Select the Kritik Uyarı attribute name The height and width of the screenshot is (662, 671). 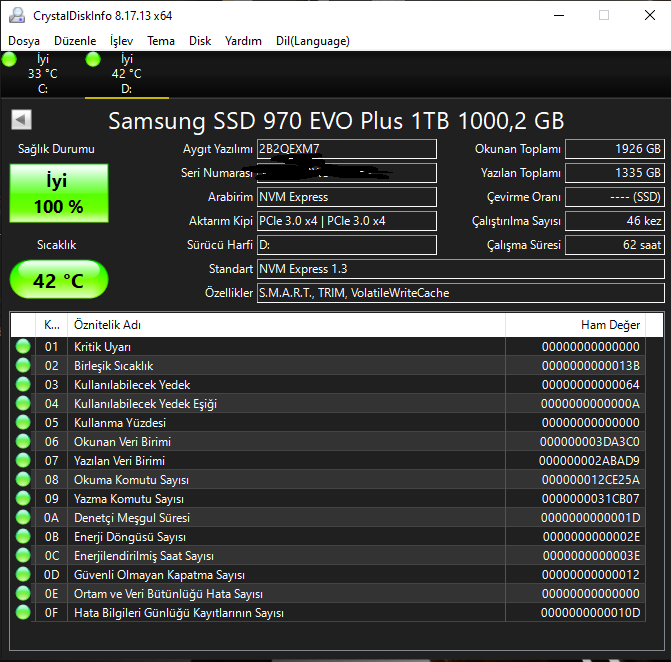102,347
